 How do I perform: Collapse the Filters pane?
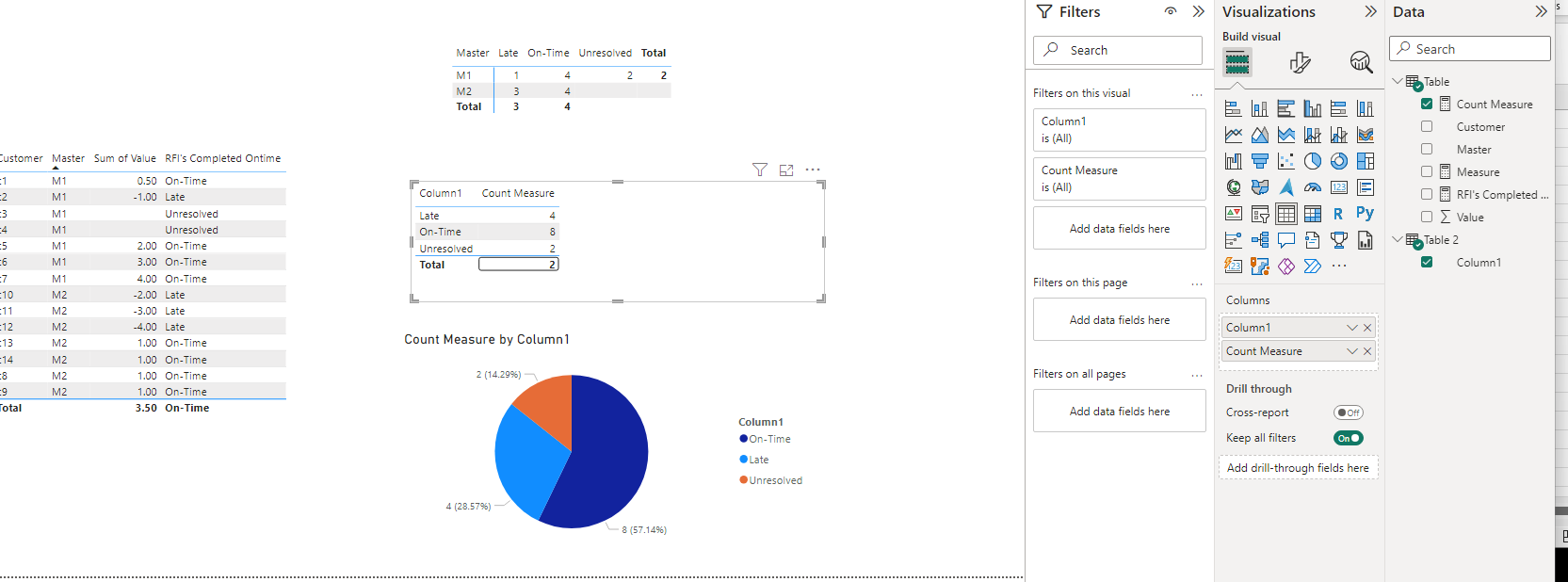[x=1198, y=11]
